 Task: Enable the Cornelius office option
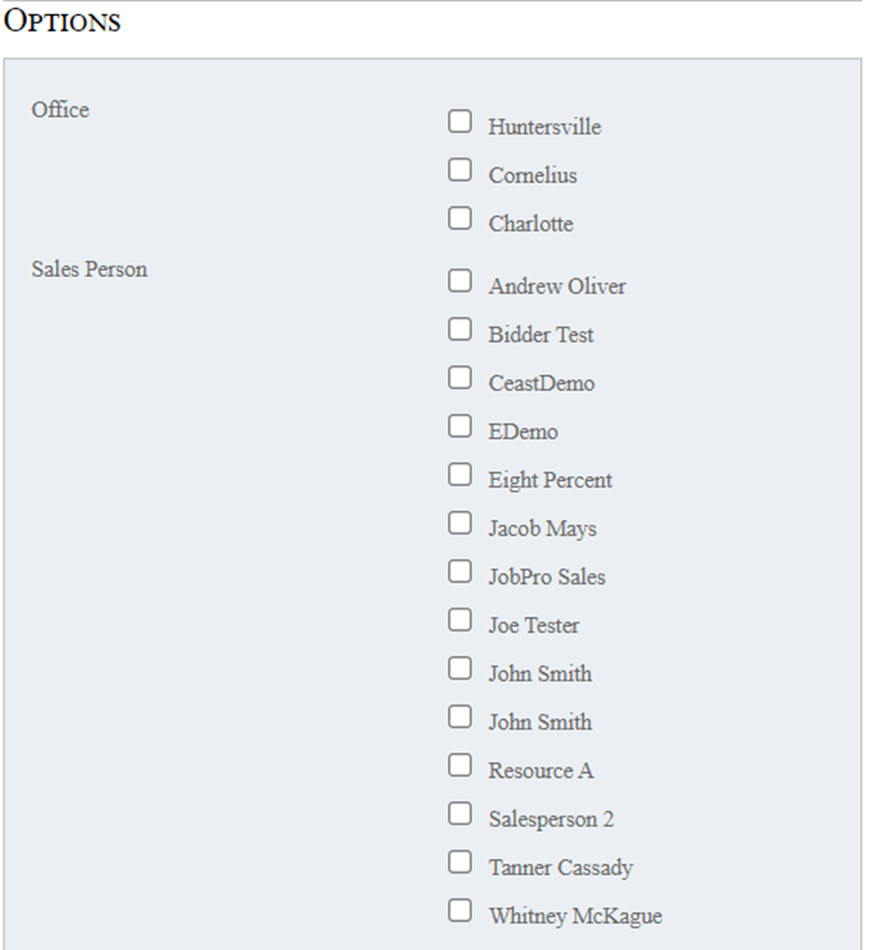click(459, 170)
